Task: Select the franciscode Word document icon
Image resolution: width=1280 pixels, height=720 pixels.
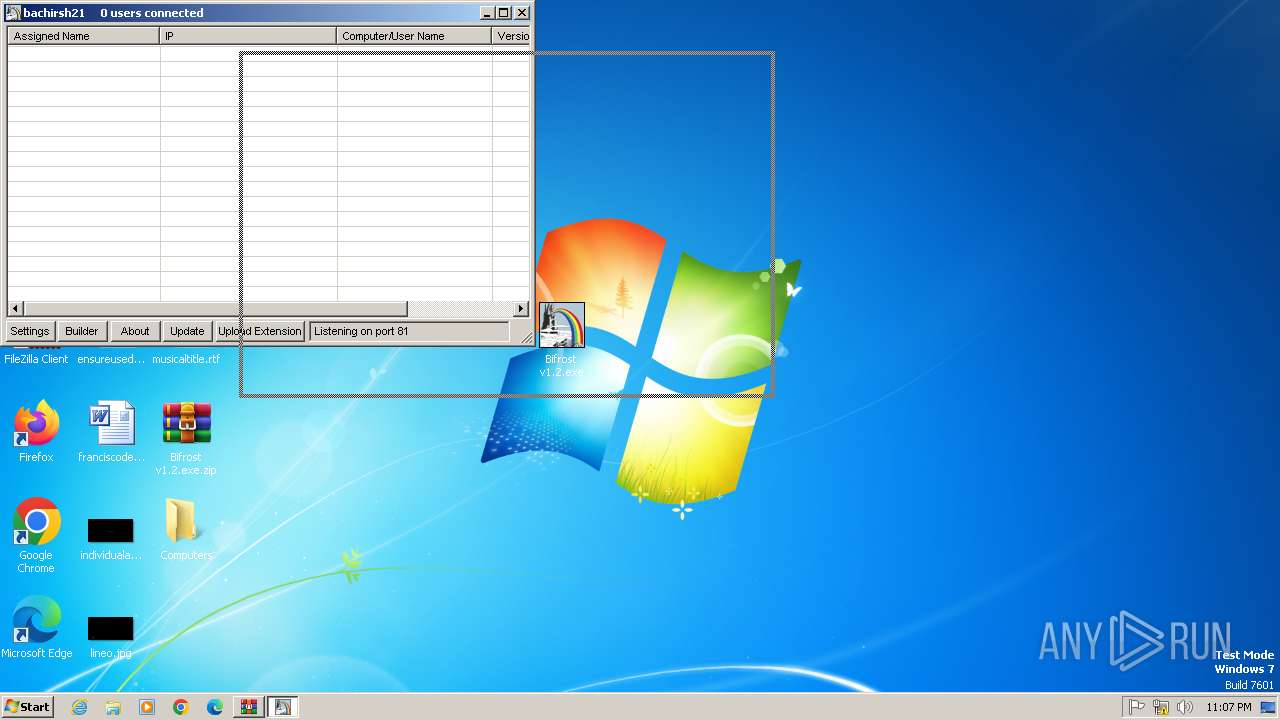Action: (111, 431)
